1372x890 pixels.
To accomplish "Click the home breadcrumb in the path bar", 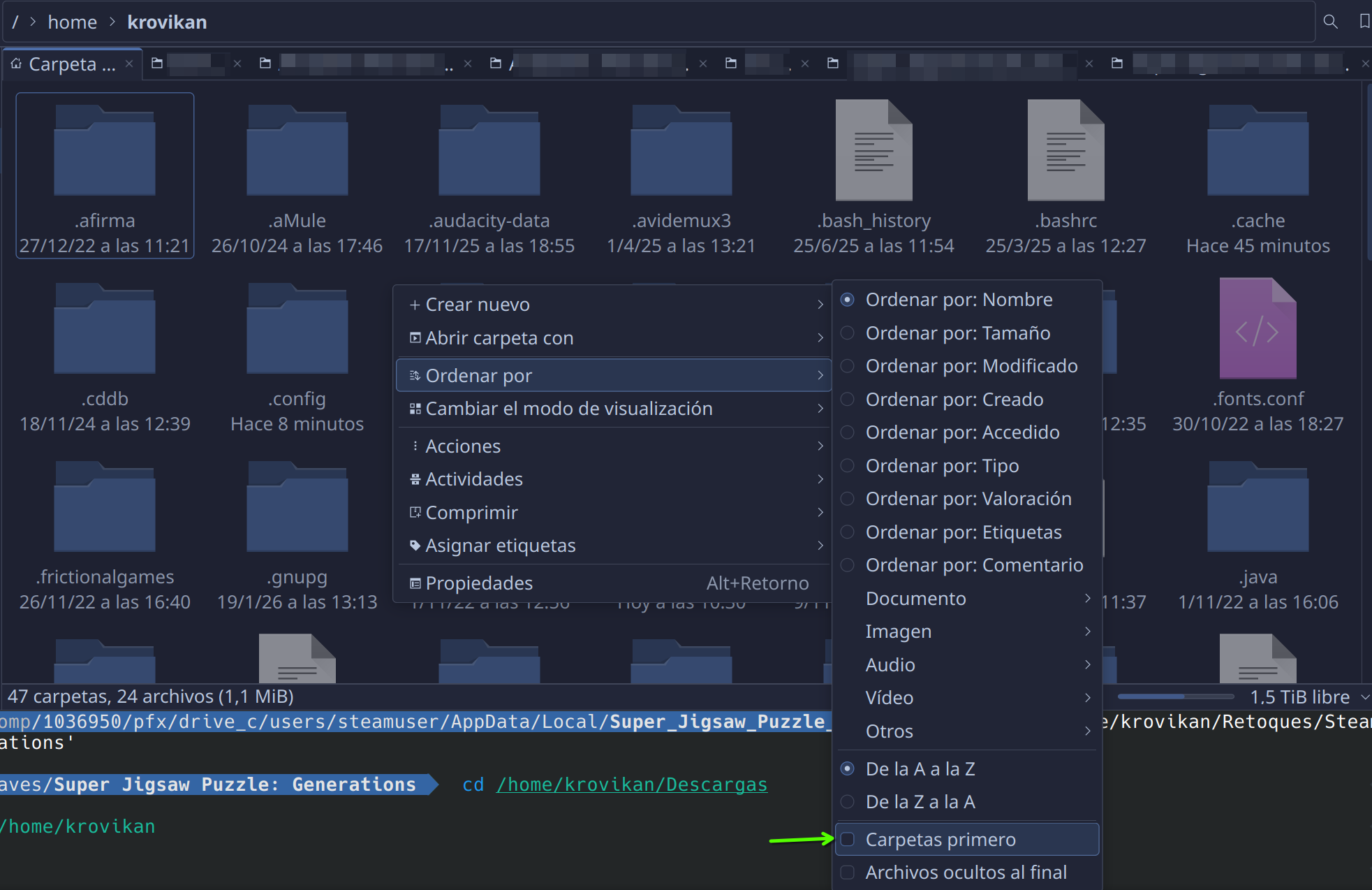I will pos(72,22).
